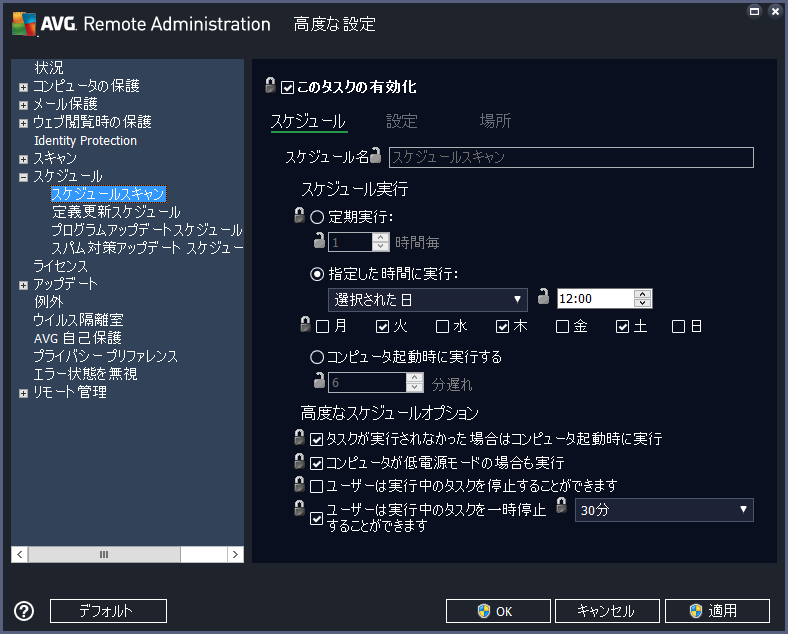Click the 12:00 time input field
The image size is (788, 634).
pos(595,298)
